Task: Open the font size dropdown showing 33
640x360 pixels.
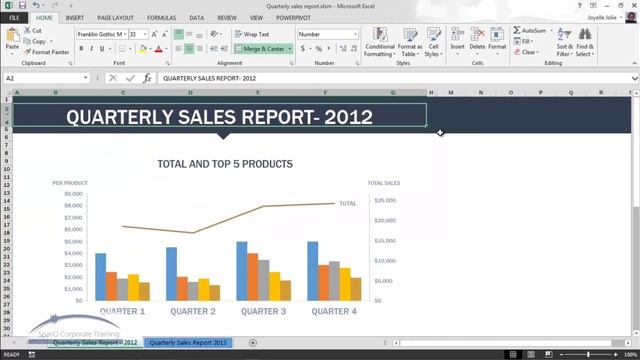Action: 145,34
